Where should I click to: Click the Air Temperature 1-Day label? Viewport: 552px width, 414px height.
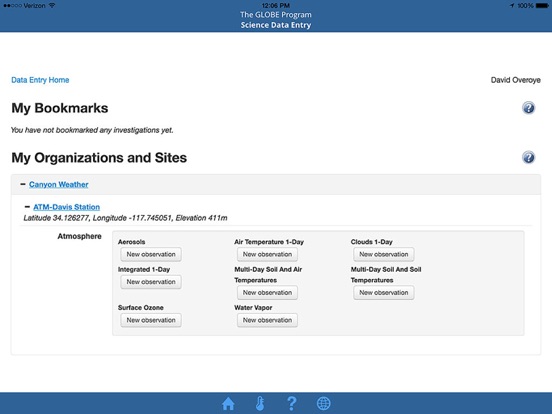[x=269, y=242]
